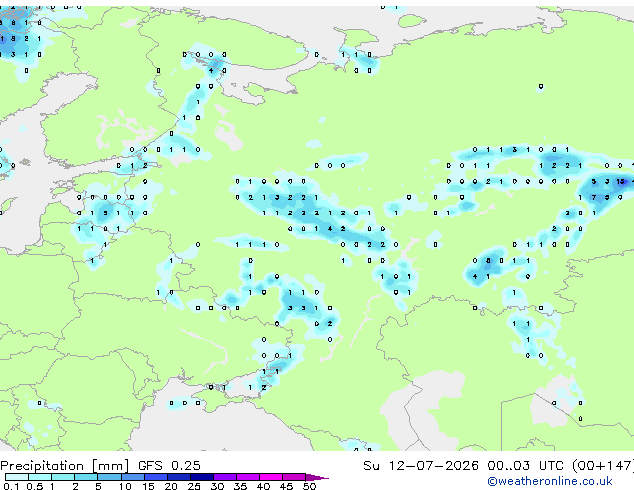Click the 5–10 mm legend color

point(109,477)
